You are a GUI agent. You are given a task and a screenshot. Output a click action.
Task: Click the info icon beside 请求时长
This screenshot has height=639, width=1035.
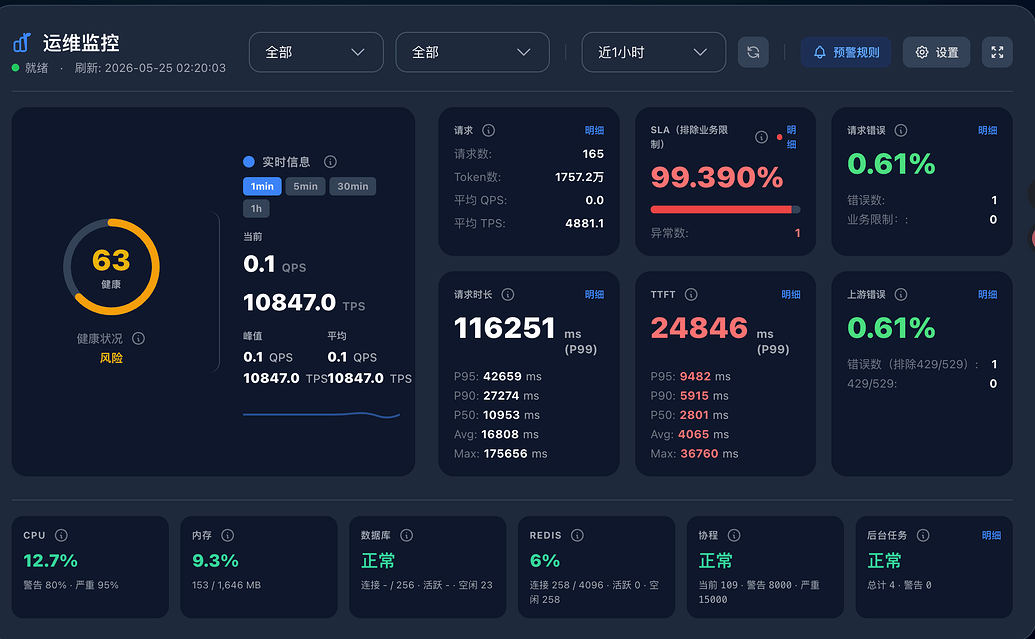pyautogui.click(x=508, y=294)
